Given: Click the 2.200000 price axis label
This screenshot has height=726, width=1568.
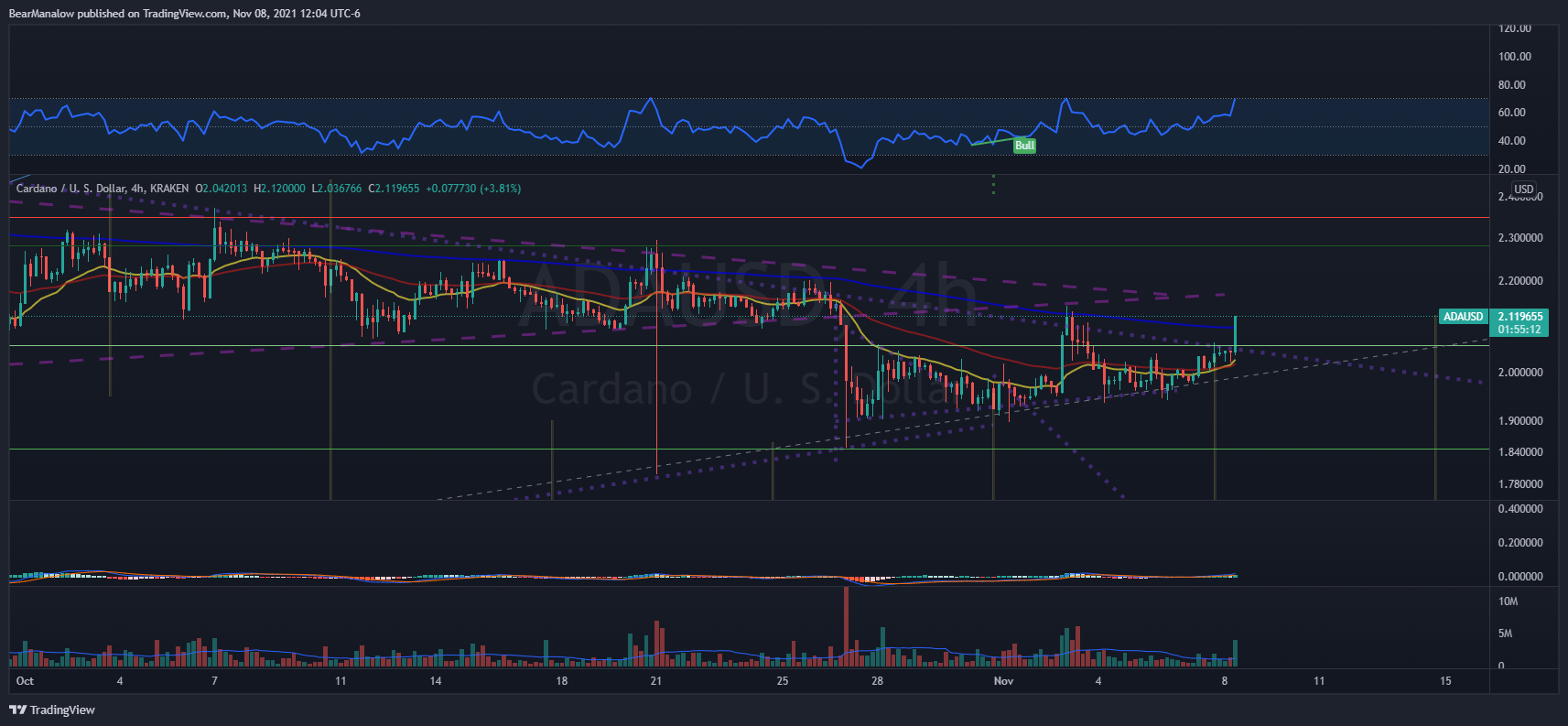Looking at the screenshot, I should (1519, 281).
